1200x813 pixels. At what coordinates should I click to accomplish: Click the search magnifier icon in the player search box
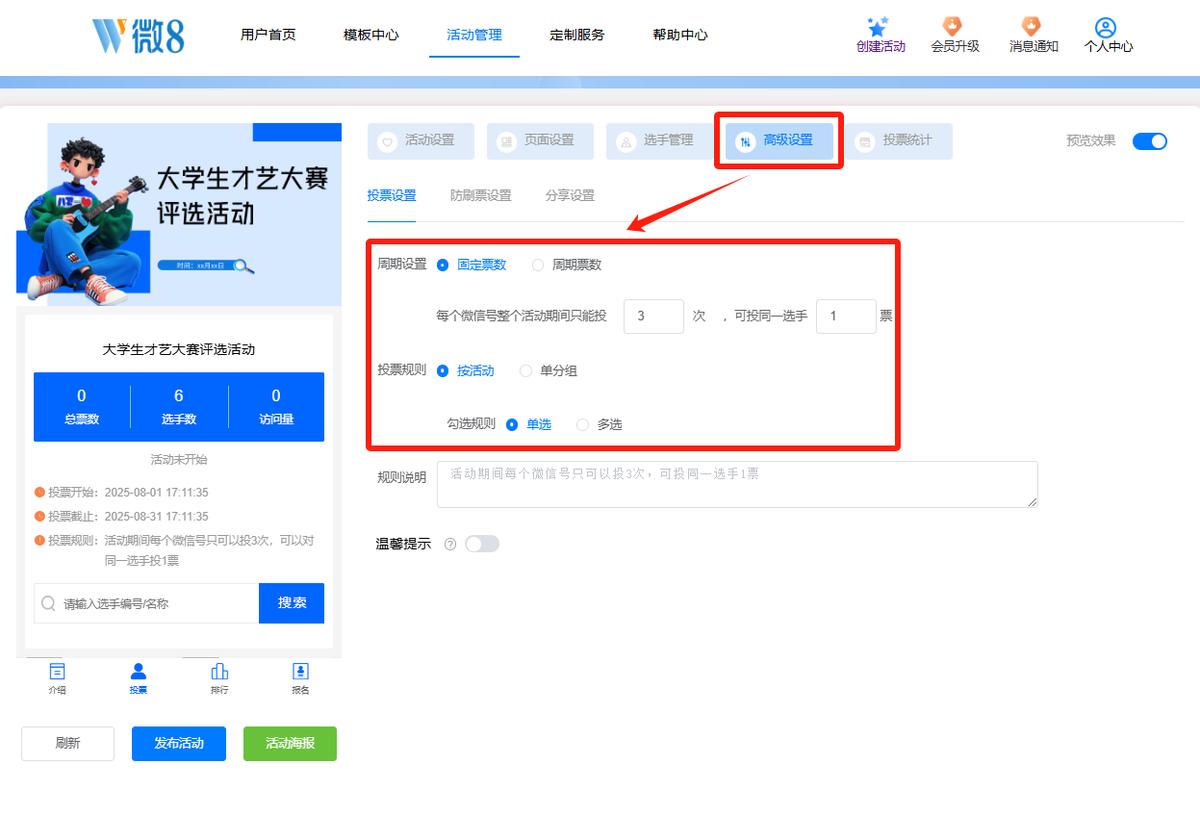pyautogui.click(x=49, y=604)
